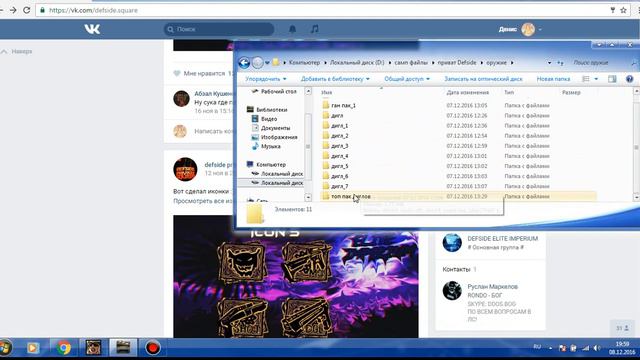Select the дигл_5 folder
Viewport: 640px width, 360px height.
point(340,166)
